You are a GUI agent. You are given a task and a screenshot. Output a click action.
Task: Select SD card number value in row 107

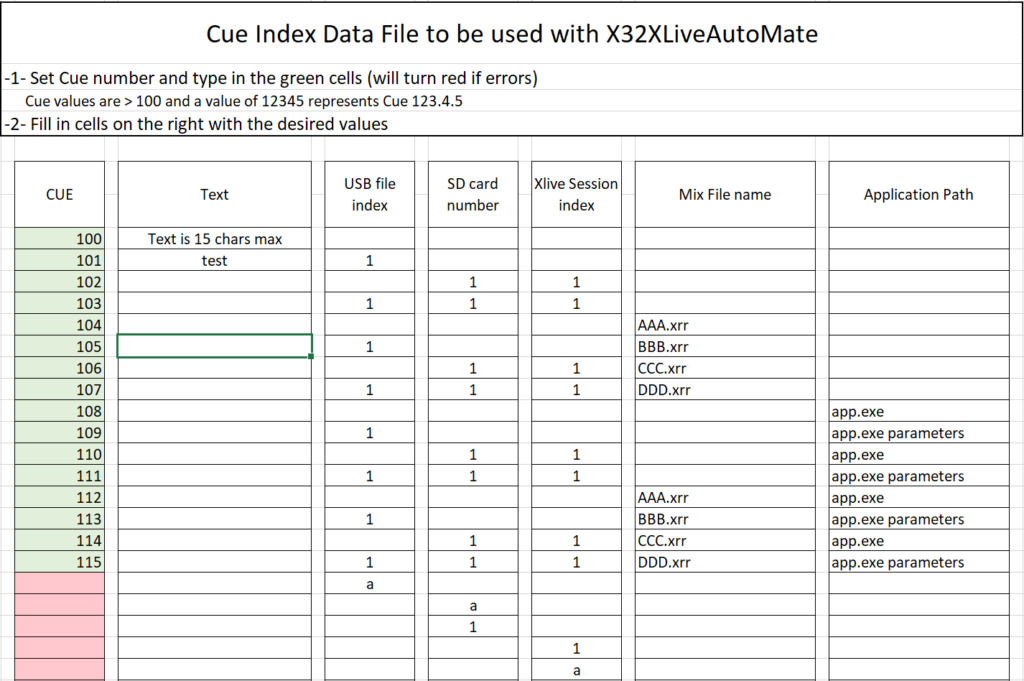pyautogui.click(x=473, y=389)
